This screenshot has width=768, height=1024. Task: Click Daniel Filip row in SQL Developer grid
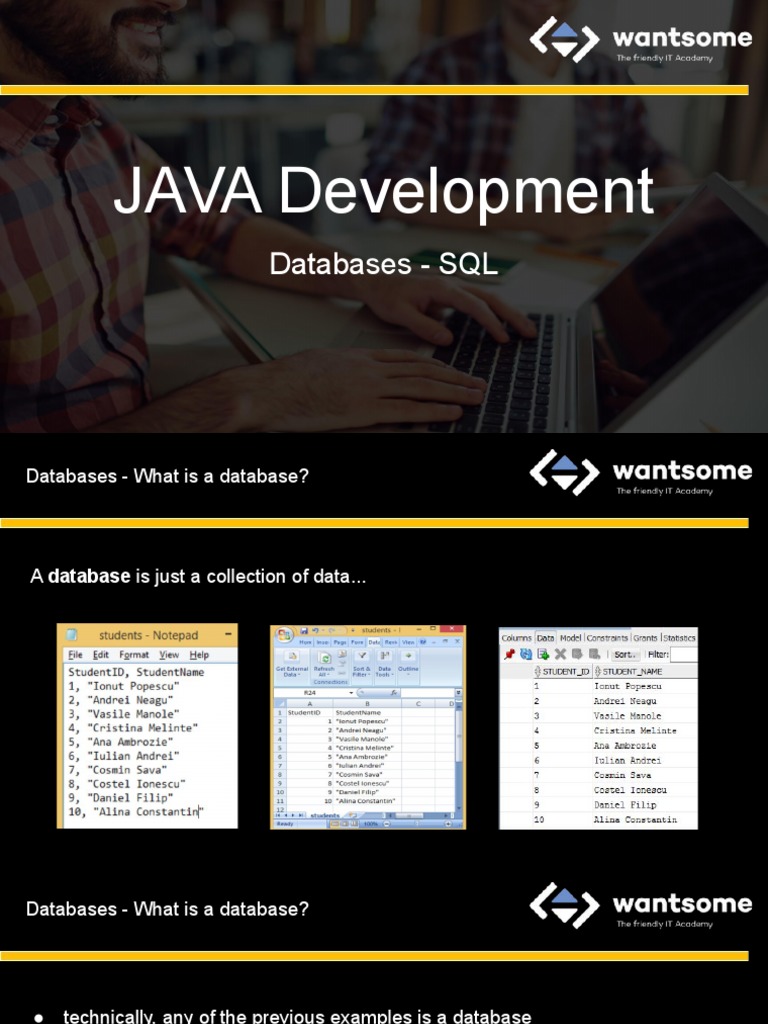[598, 805]
